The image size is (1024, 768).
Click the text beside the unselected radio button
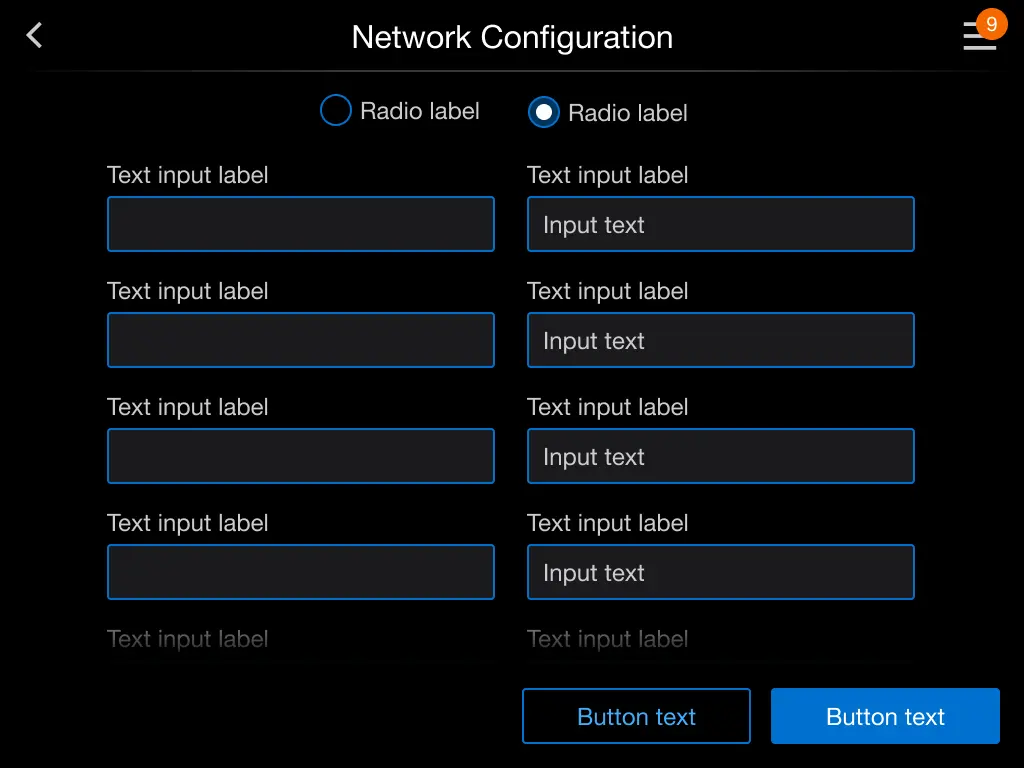(x=419, y=111)
